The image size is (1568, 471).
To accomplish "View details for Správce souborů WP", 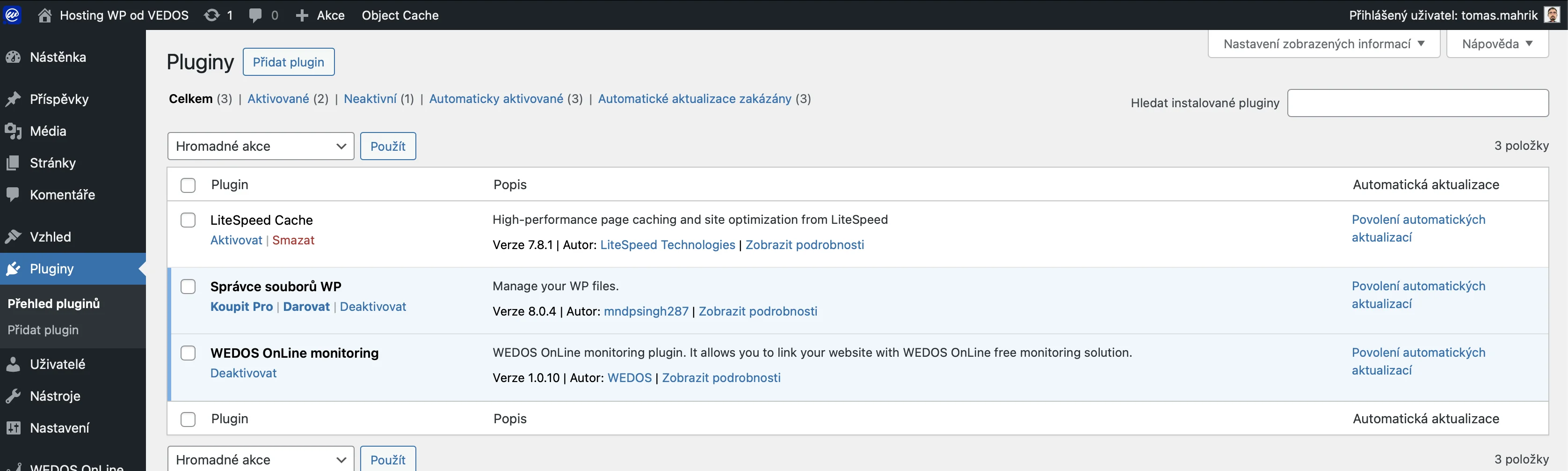I will click(758, 311).
